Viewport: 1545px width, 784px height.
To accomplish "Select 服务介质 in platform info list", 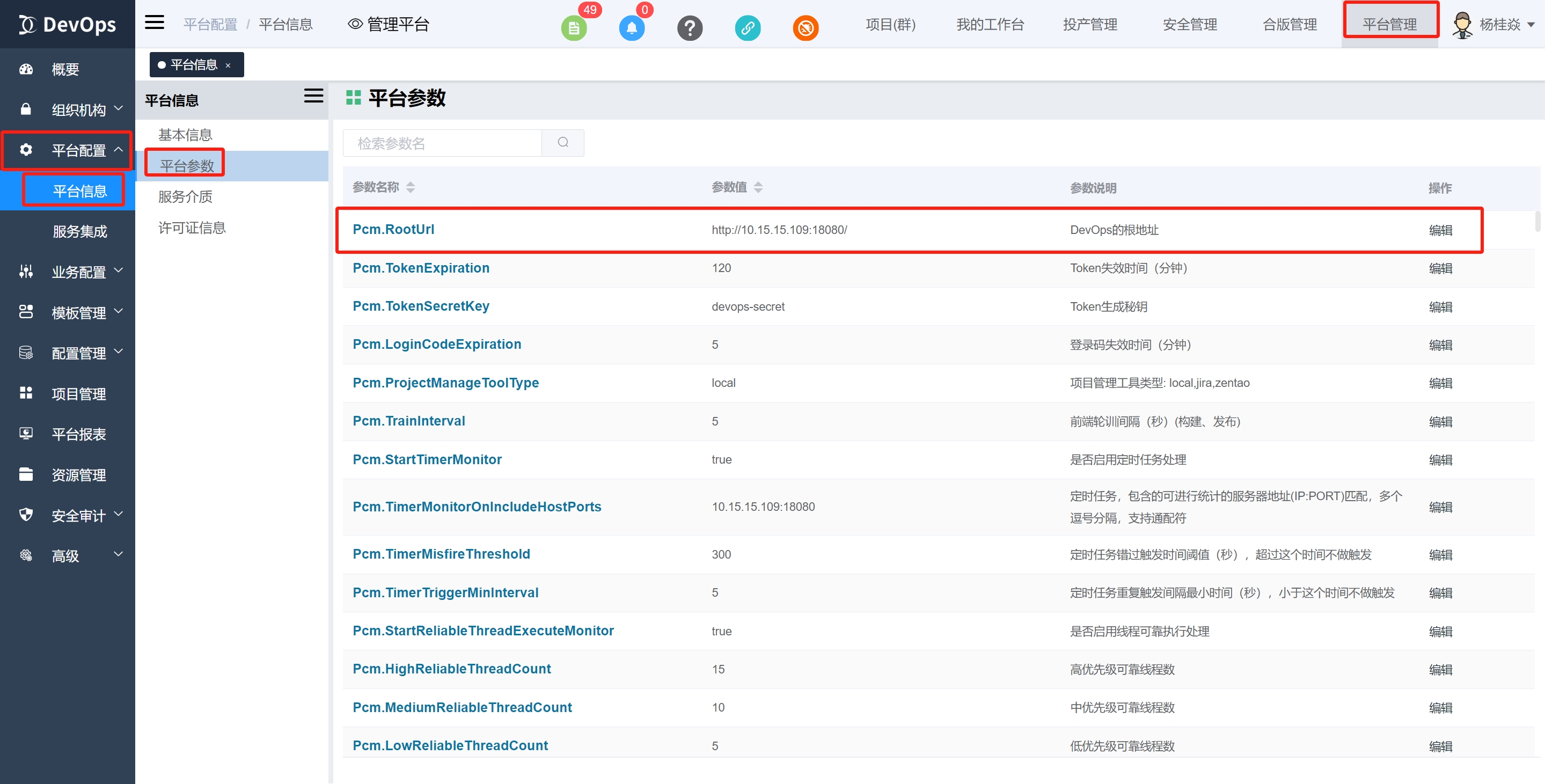I will tap(185, 197).
